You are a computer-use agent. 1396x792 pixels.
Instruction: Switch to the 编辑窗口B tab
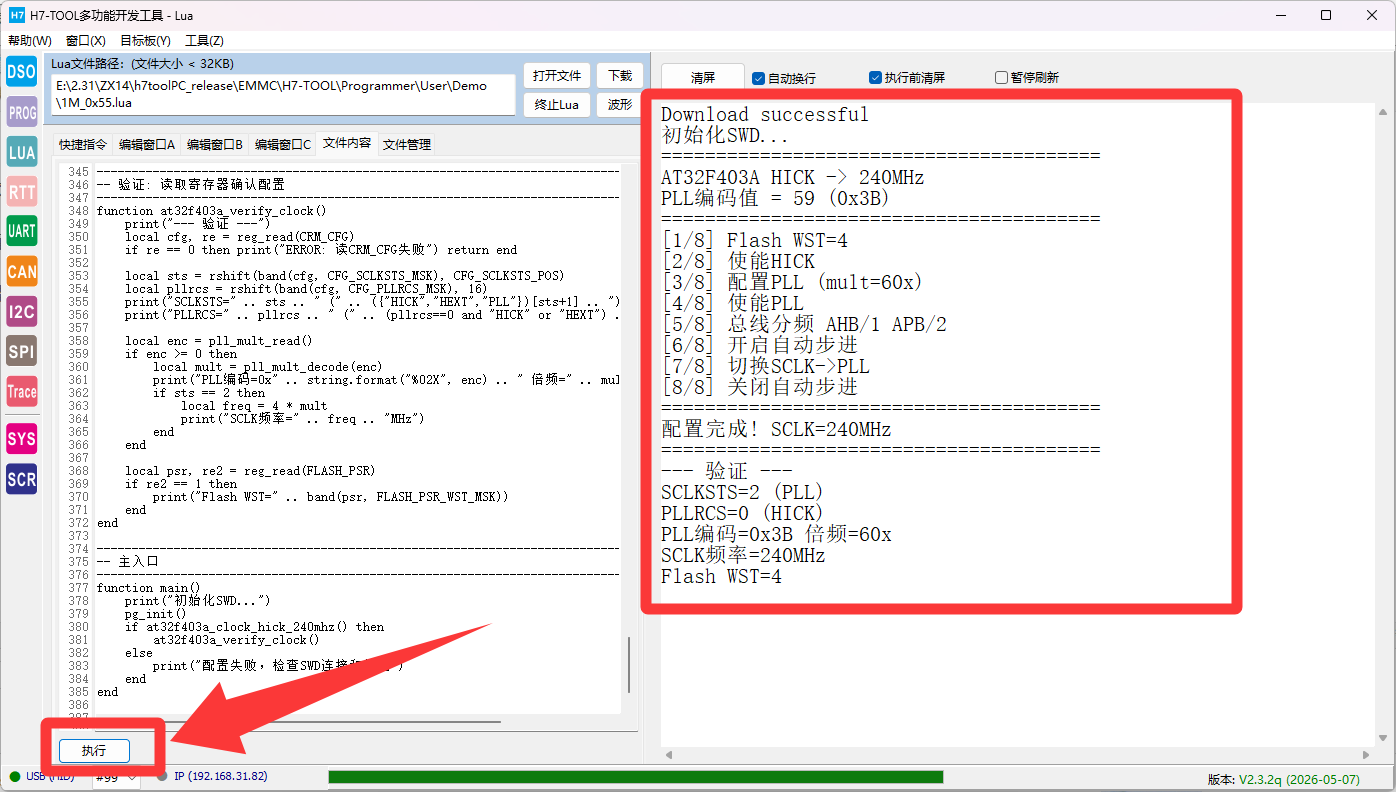(x=215, y=145)
